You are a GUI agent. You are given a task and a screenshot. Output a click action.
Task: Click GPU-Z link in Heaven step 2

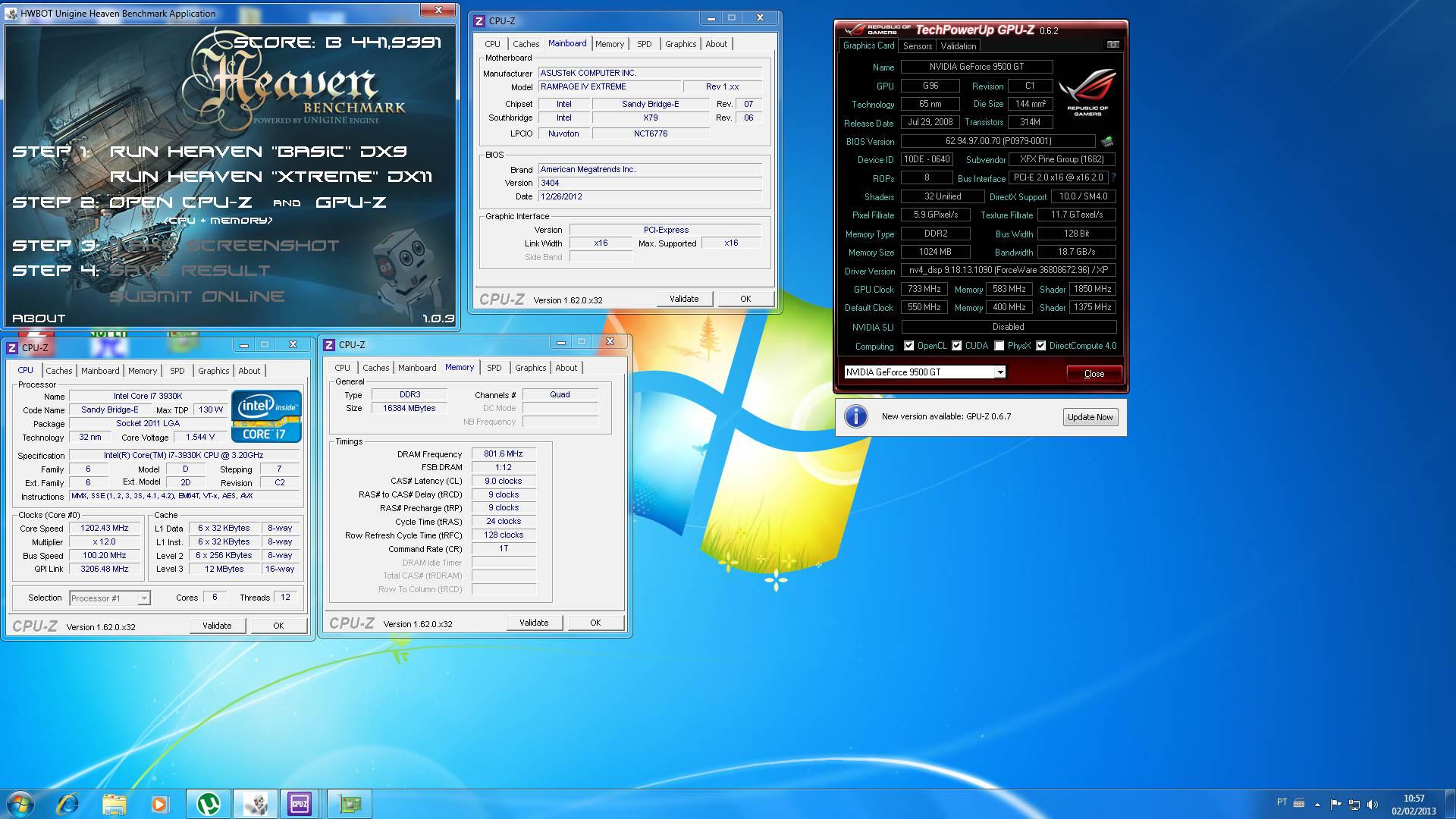351,202
